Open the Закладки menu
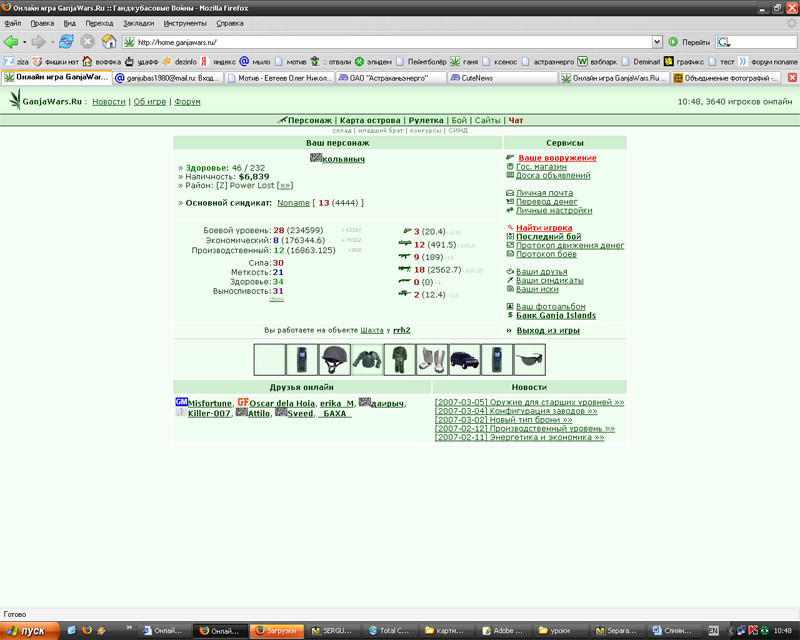The height and width of the screenshot is (640, 800). (138, 23)
